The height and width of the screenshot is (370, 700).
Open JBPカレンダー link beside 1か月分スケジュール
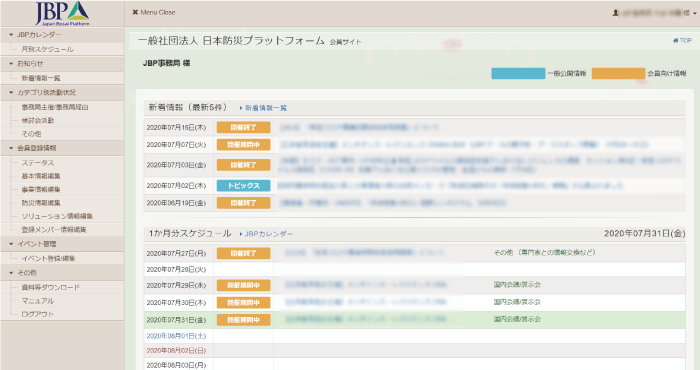(x=266, y=234)
